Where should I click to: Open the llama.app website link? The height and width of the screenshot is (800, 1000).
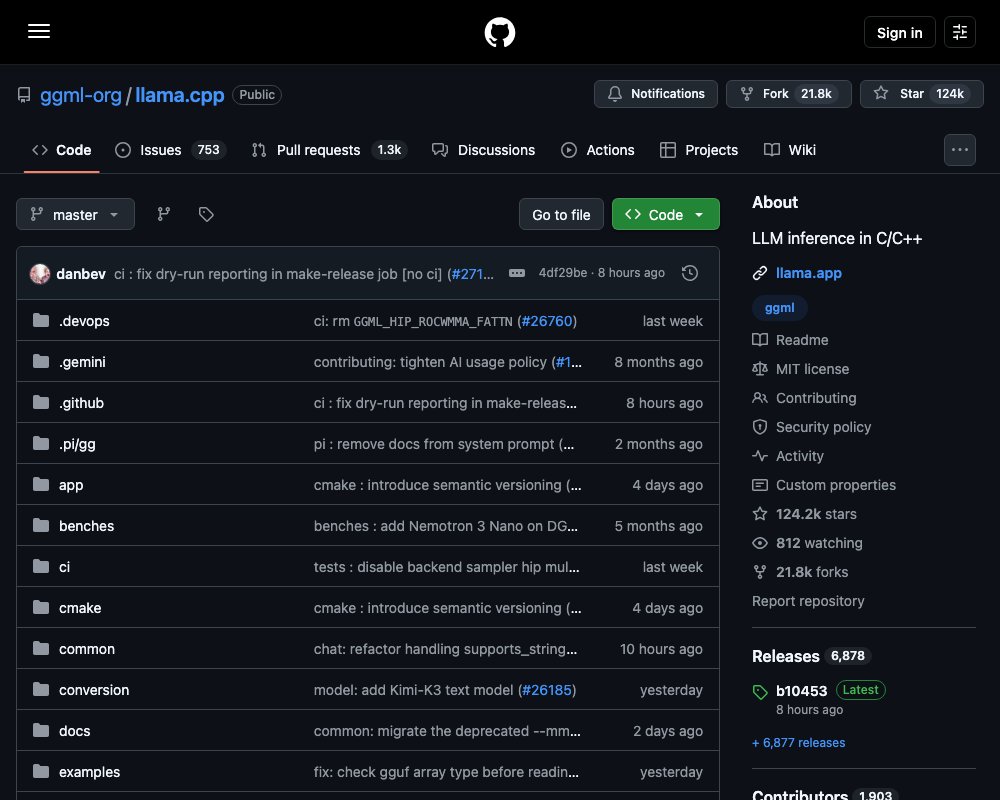[809, 273]
